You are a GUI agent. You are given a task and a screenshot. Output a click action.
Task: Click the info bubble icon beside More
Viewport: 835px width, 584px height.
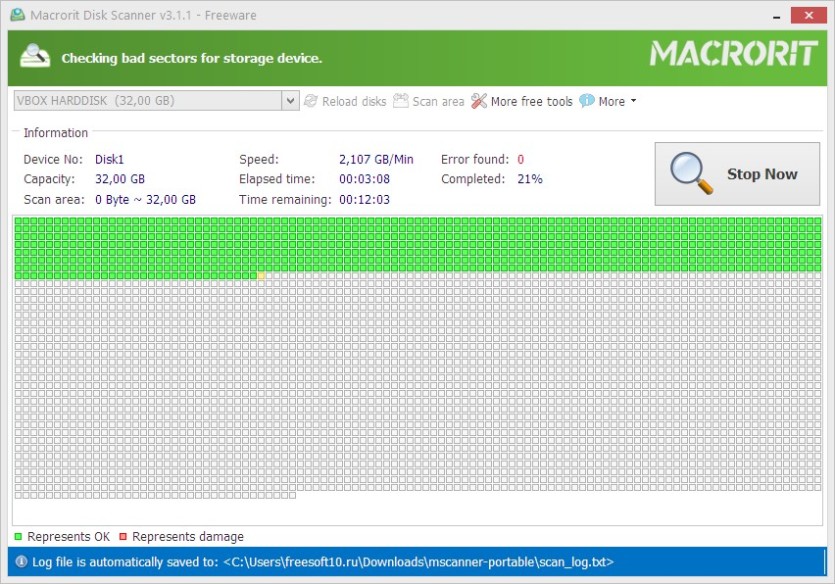pos(586,101)
